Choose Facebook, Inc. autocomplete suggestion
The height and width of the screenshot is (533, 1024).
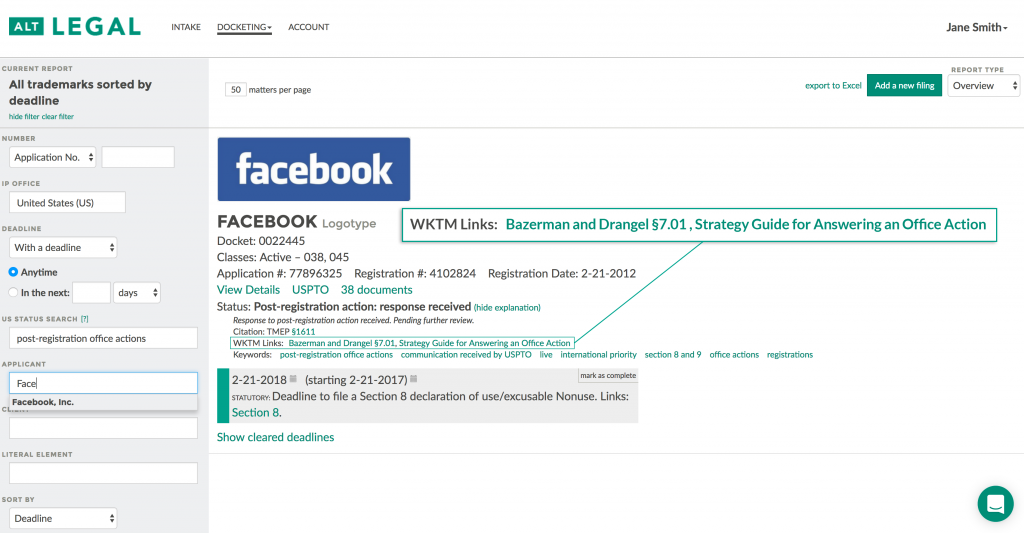(x=104, y=402)
